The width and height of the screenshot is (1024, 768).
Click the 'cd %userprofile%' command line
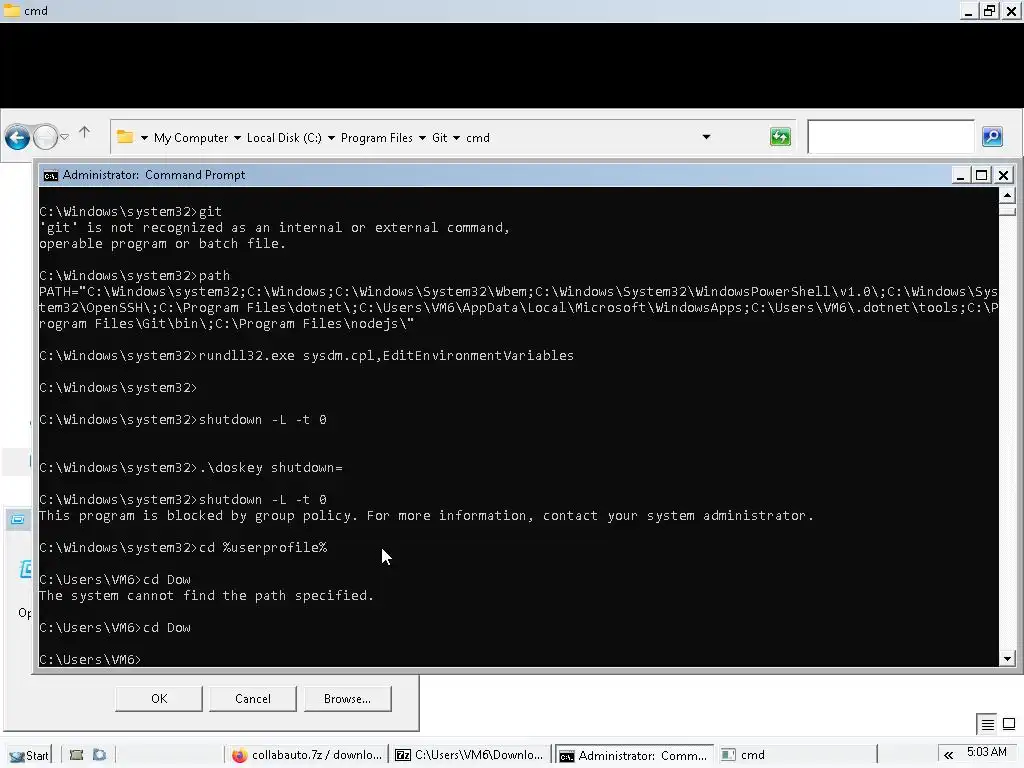[x=183, y=547]
